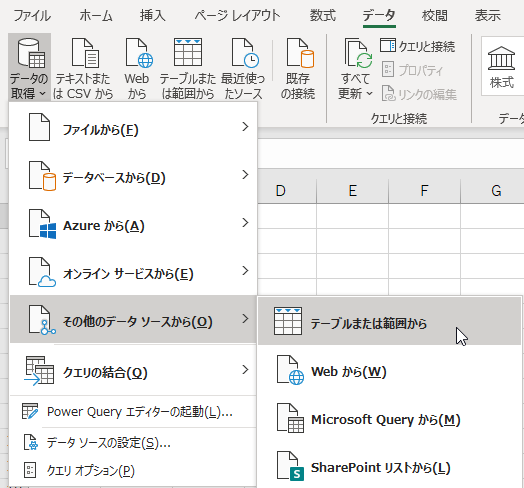Image resolution: width=524 pixels, height=488 pixels.
Task: Open オンライン サービスから(E) submenu
Action: [133, 271]
